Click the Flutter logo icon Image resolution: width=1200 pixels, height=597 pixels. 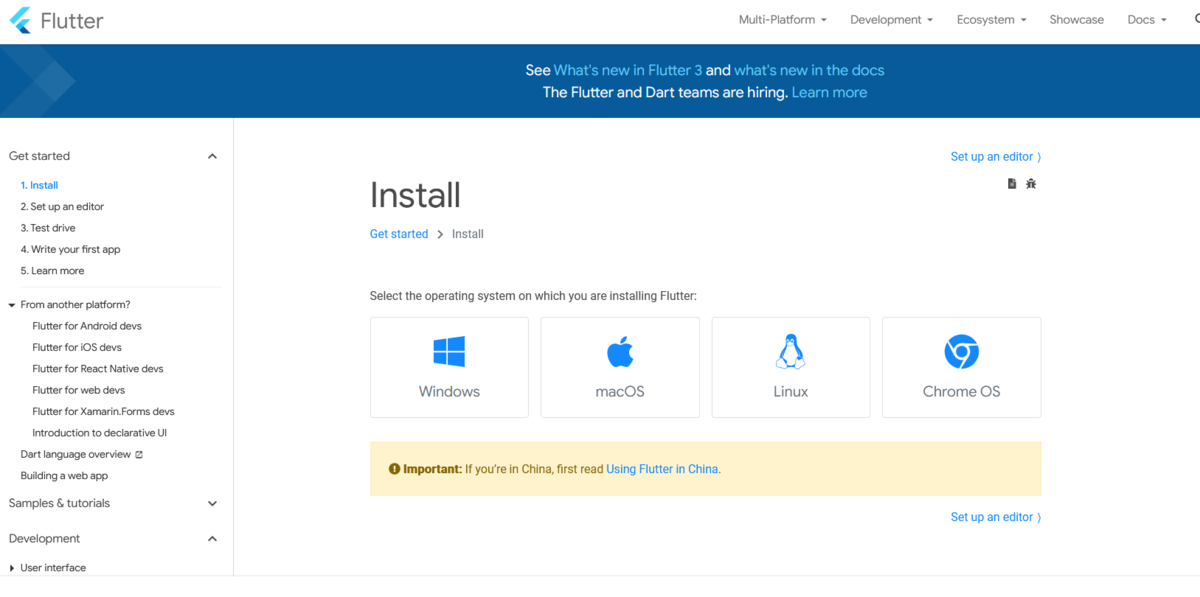[x=20, y=20]
